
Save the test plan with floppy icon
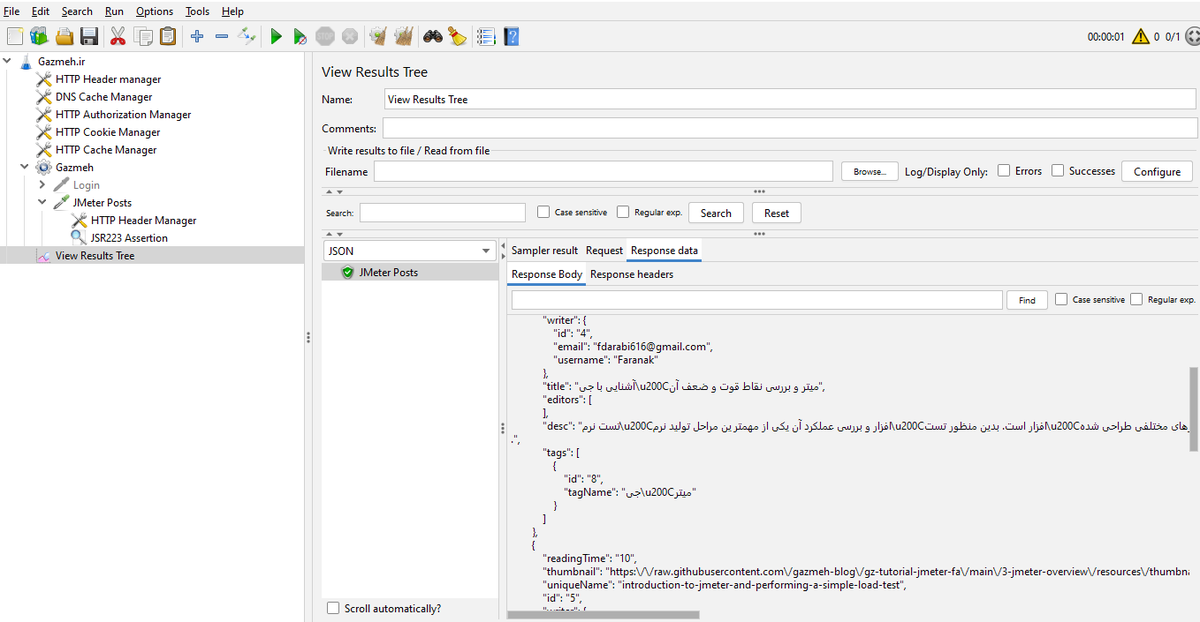pyautogui.click(x=89, y=37)
